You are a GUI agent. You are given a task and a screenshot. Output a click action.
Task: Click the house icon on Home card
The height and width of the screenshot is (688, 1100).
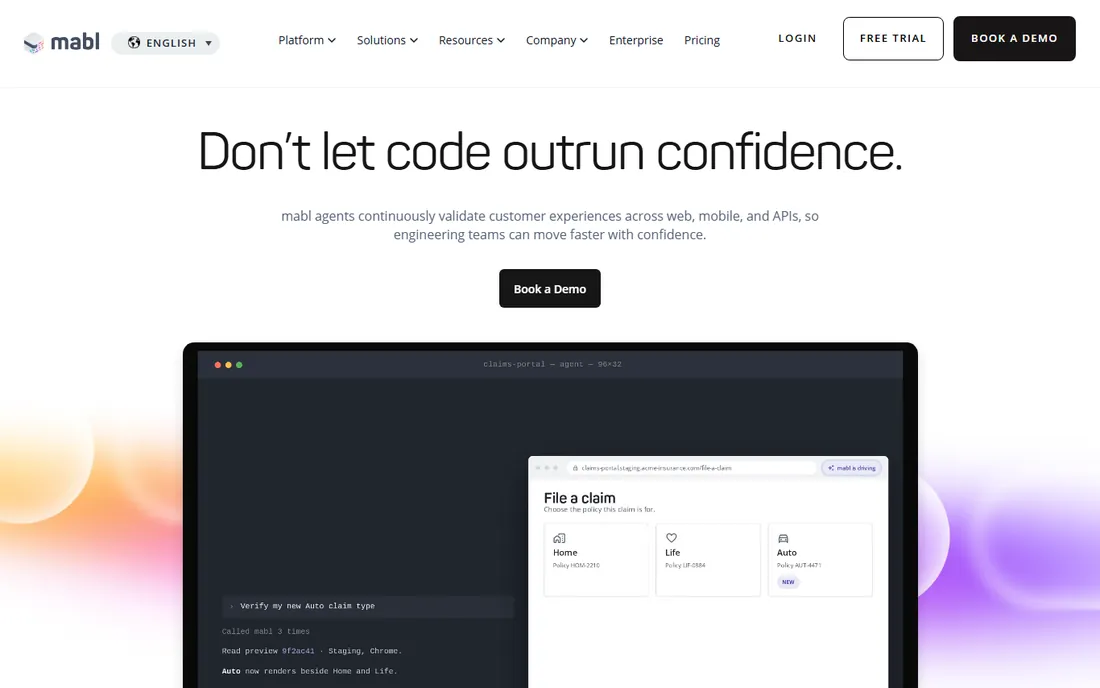point(559,538)
